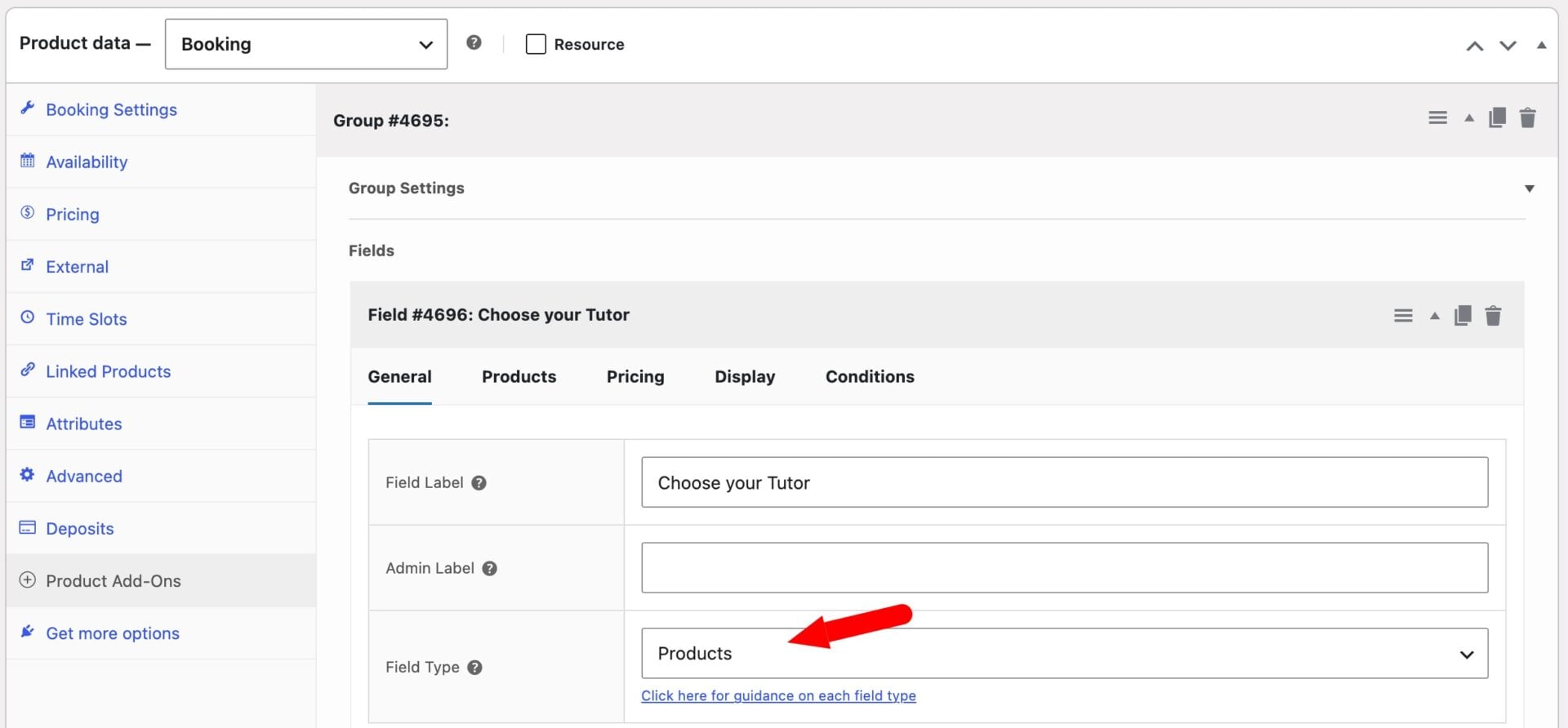The width and height of the screenshot is (1568, 728).
Task: Open the Deposits section
Action: coord(80,528)
